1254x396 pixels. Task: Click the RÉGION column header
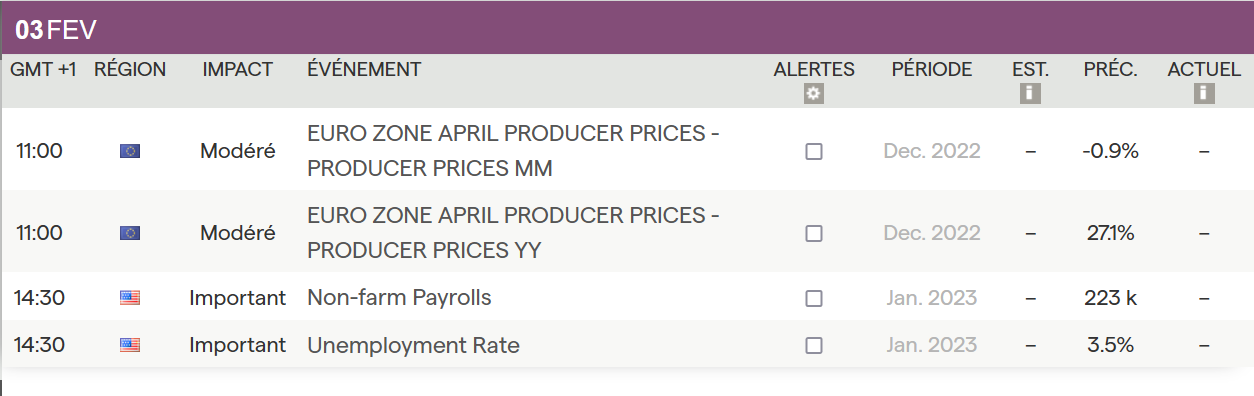coord(130,69)
